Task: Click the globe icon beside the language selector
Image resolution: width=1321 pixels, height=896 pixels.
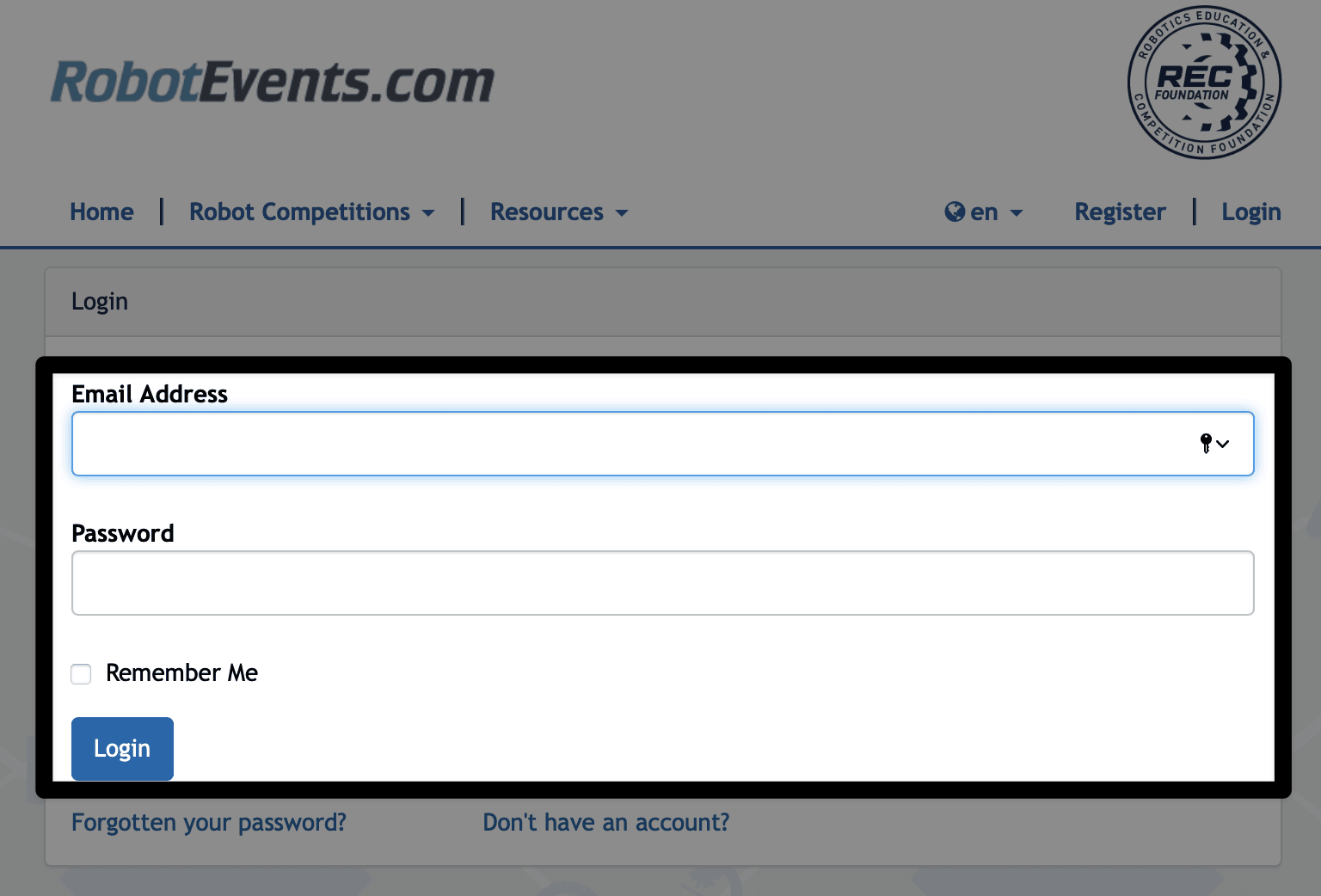Action: tap(955, 212)
